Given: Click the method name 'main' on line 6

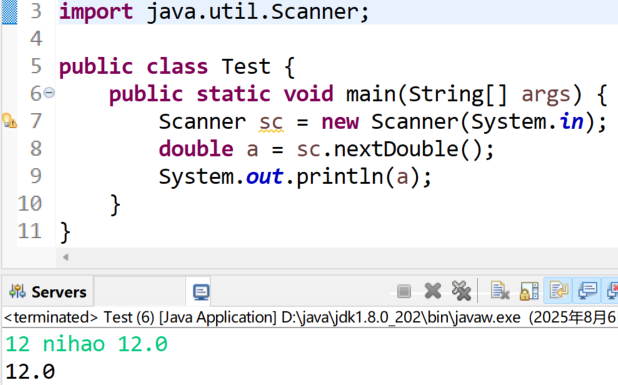Looking at the screenshot, I should [371, 94].
